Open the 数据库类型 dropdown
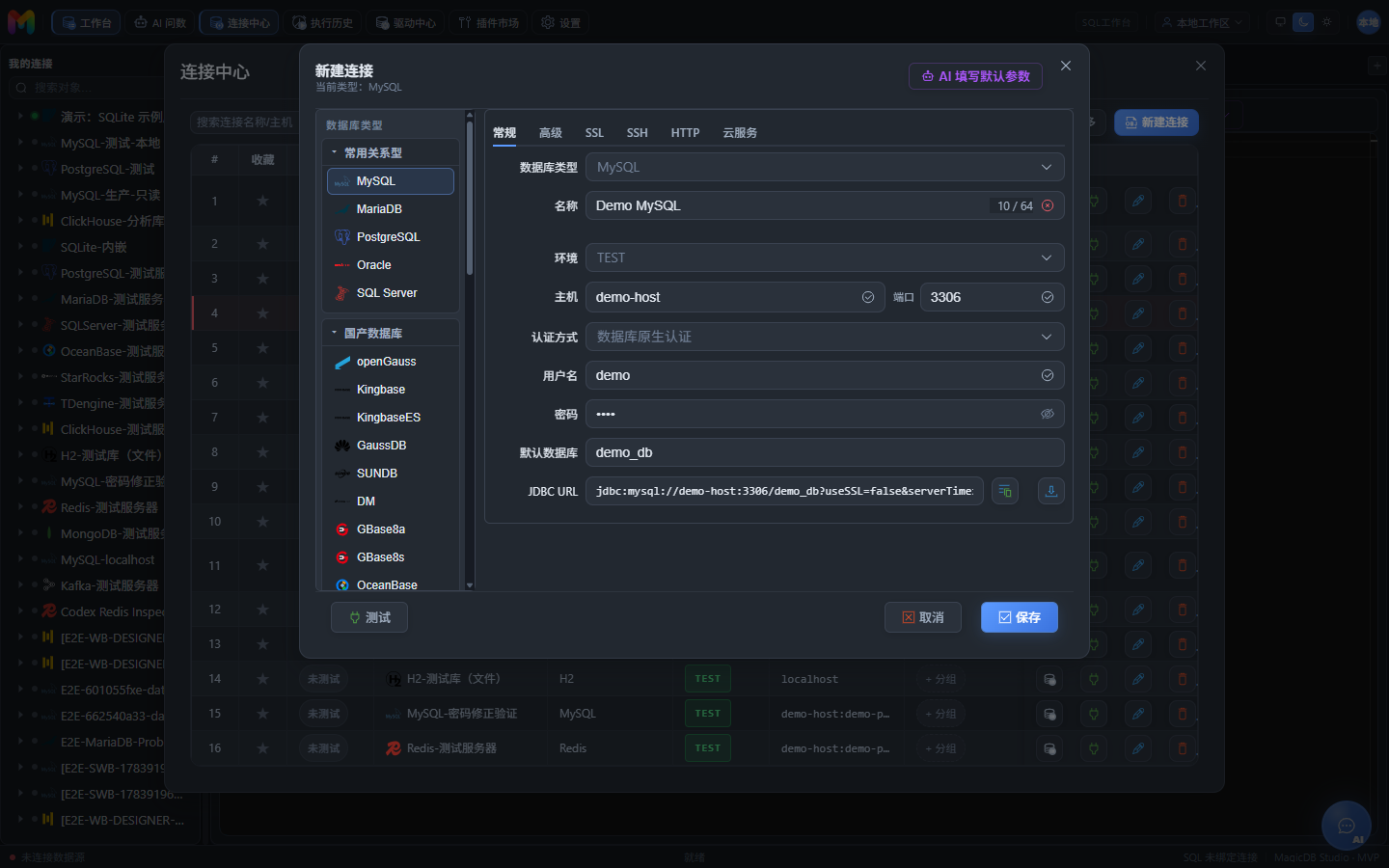Image resolution: width=1389 pixels, height=868 pixels. click(825, 167)
